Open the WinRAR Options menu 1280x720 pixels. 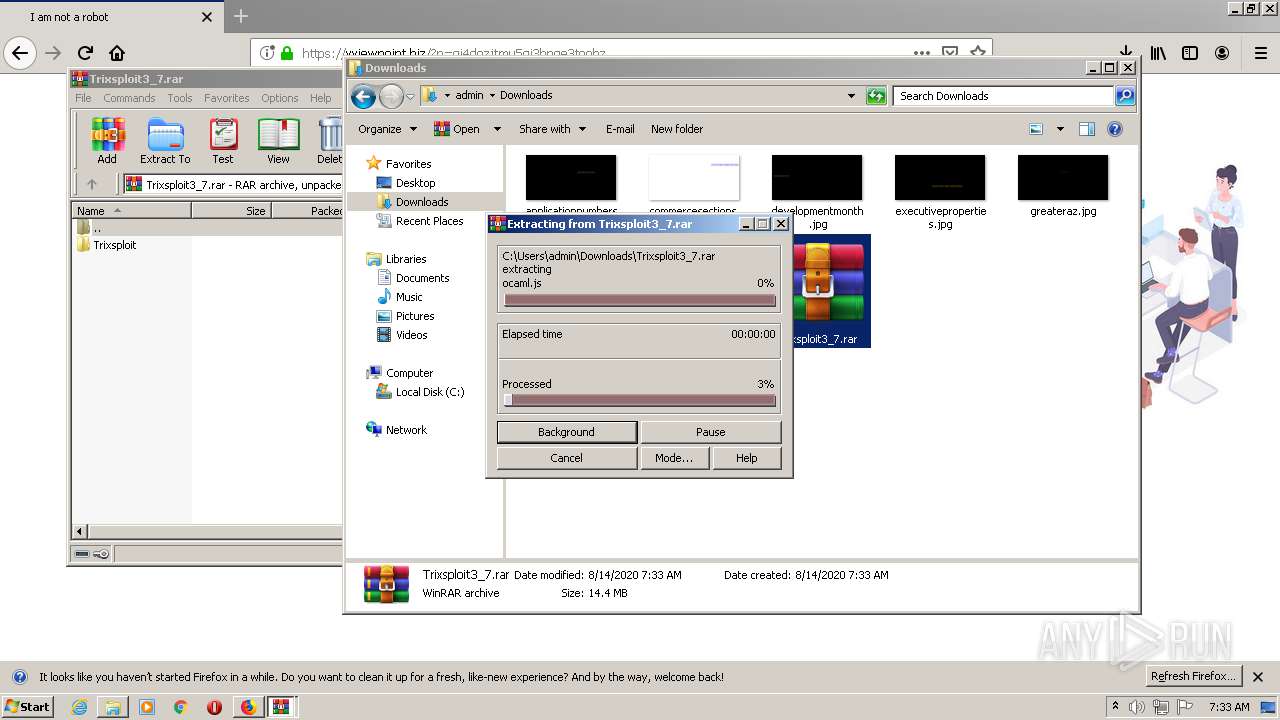(280, 98)
